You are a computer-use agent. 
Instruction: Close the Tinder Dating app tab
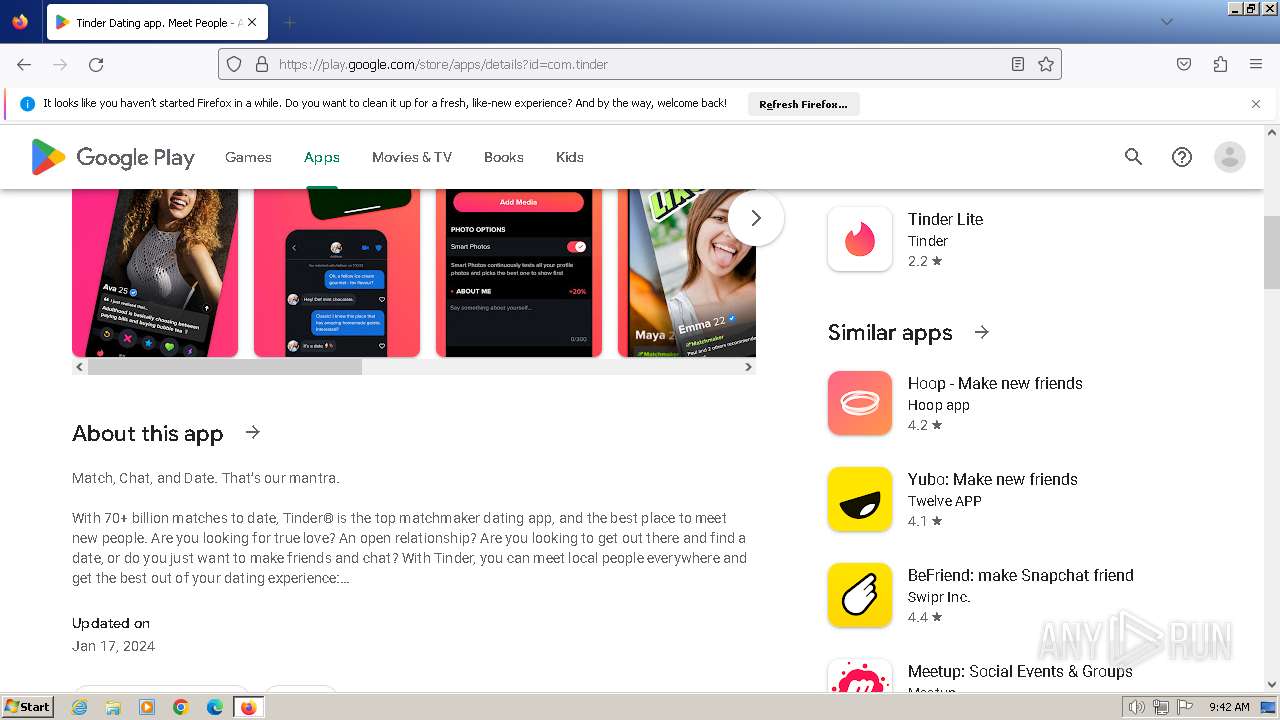point(251,22)
